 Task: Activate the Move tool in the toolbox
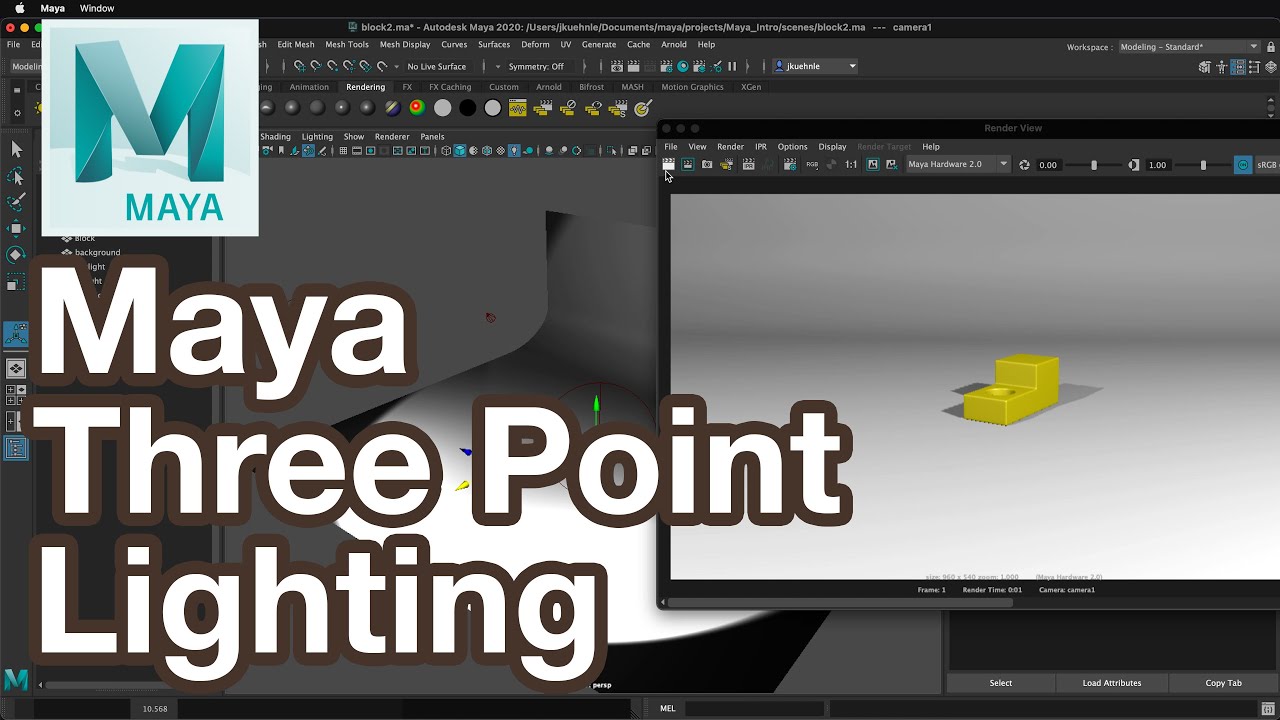click(x=16, y=228)
